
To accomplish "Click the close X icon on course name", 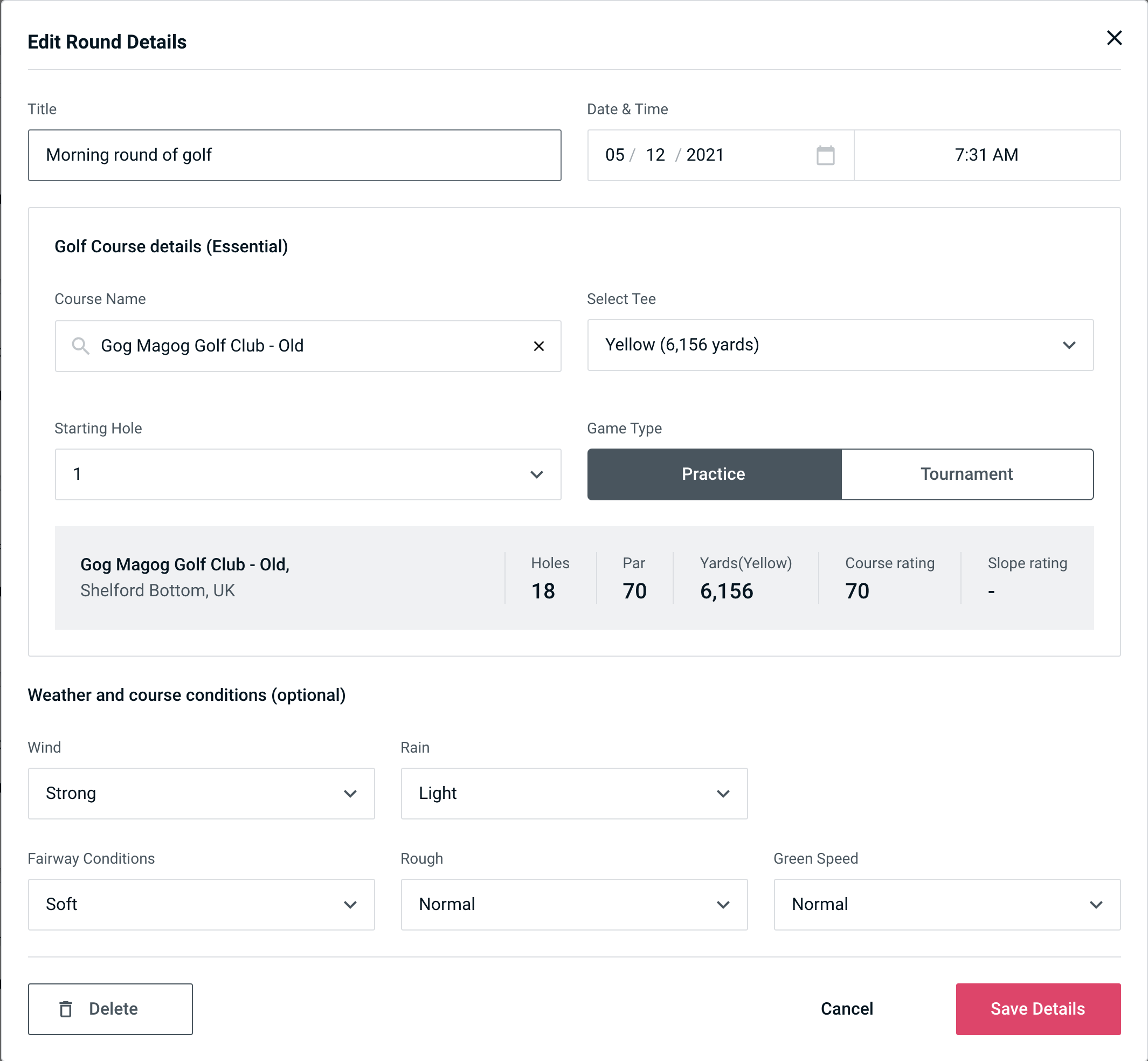I will (x=538, y=346).
